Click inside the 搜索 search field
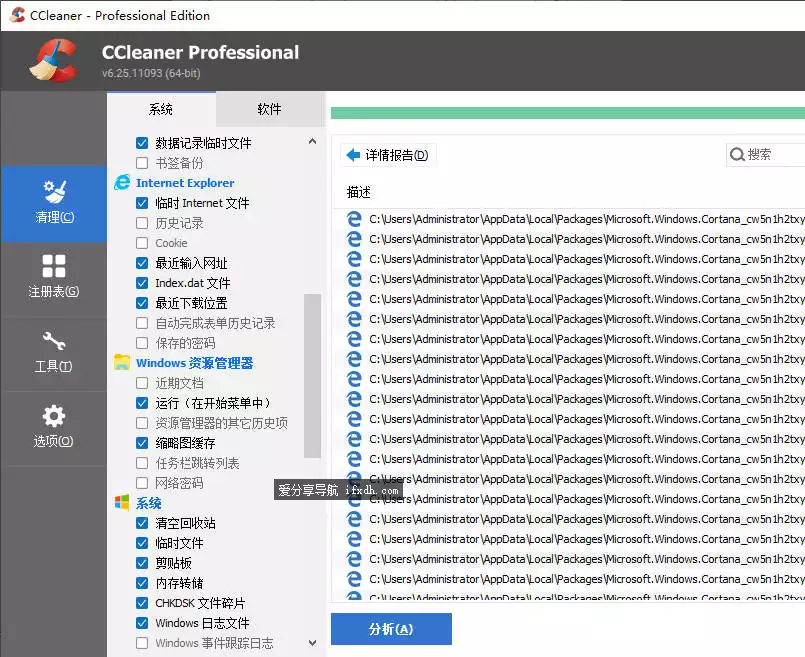Screen dimensions: 805x657 coord(770,154)
